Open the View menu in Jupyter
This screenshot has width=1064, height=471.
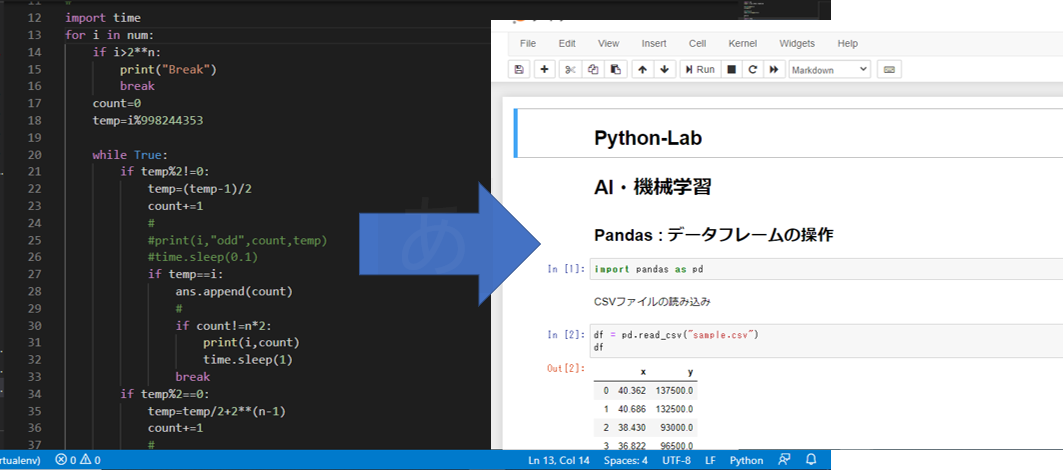pyautogui.click(x=609, y=43)
